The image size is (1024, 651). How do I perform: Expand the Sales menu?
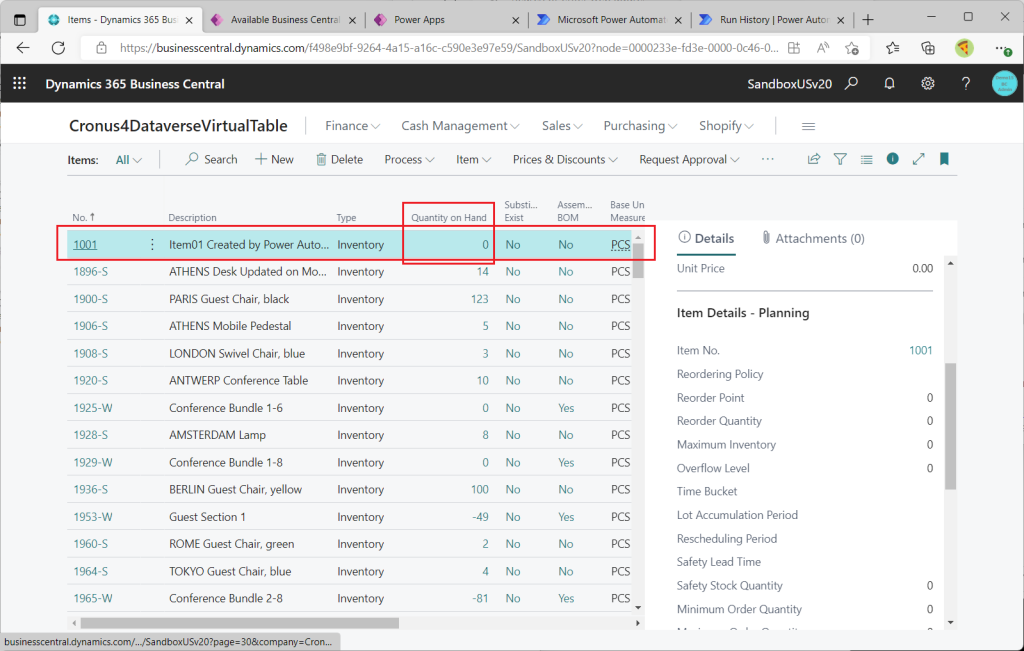click(562, 126)
